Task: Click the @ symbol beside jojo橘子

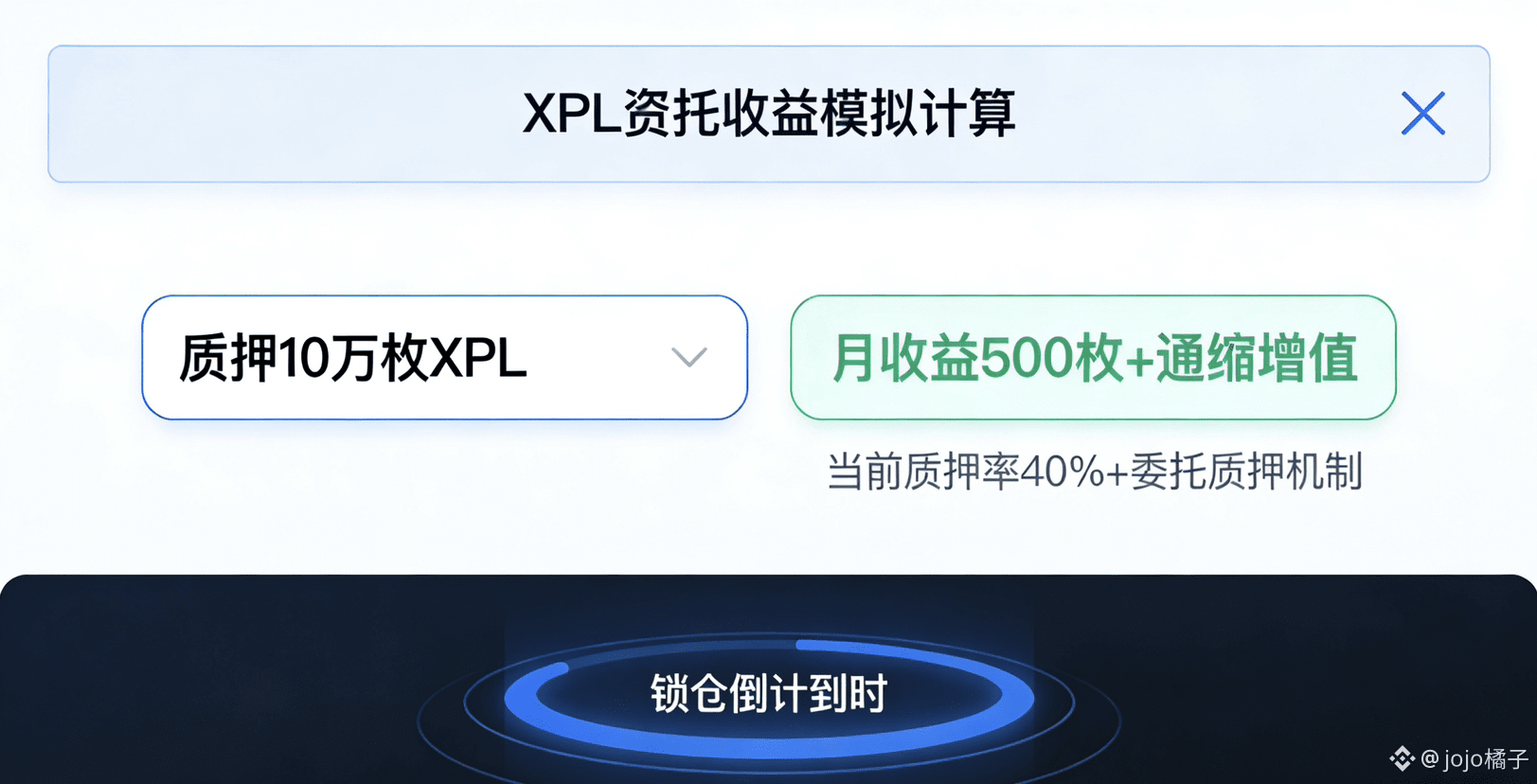Action: pyautogui.click(x=1429, y=758)
